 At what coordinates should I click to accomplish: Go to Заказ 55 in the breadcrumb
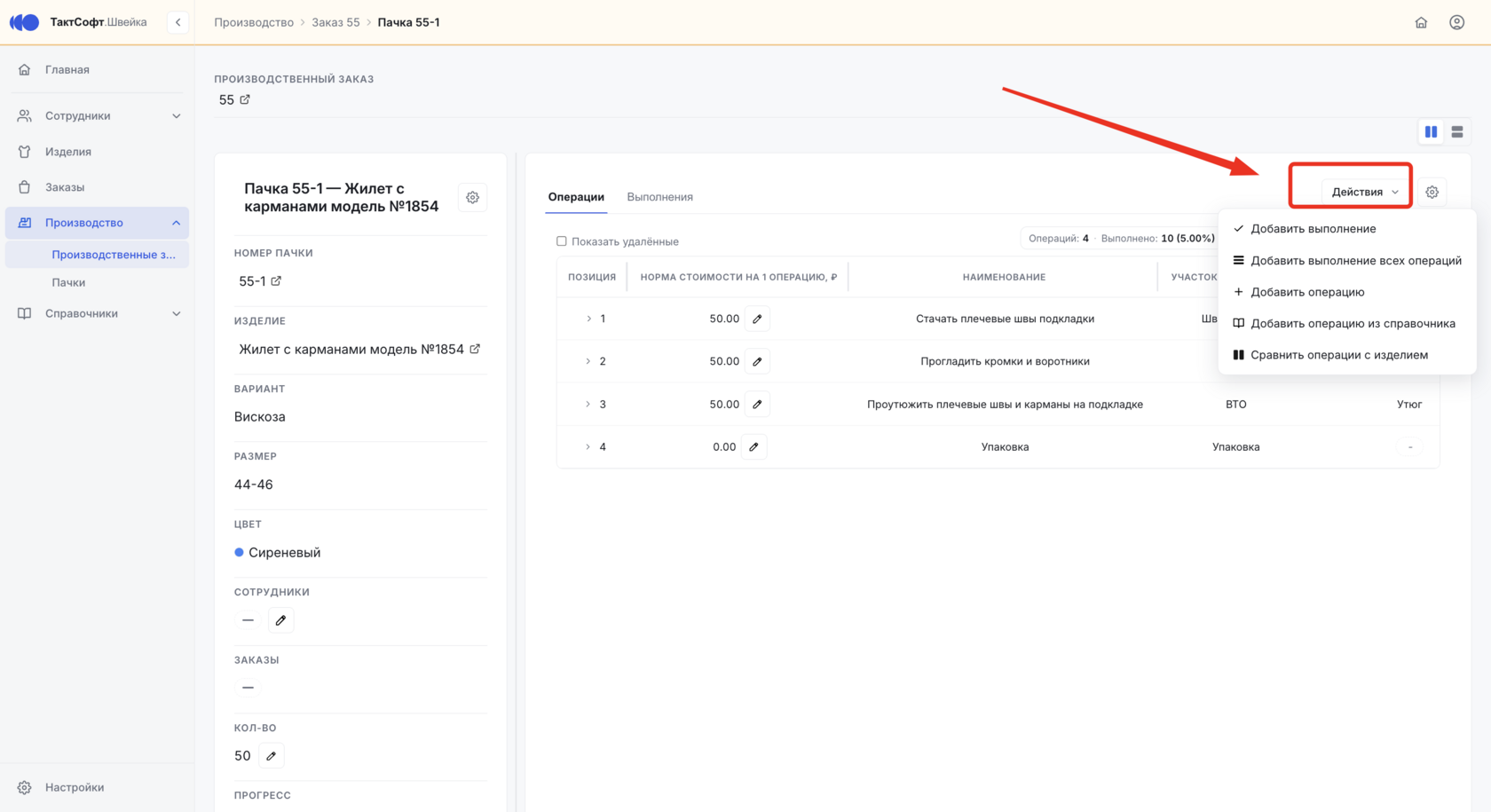point(335,22)
